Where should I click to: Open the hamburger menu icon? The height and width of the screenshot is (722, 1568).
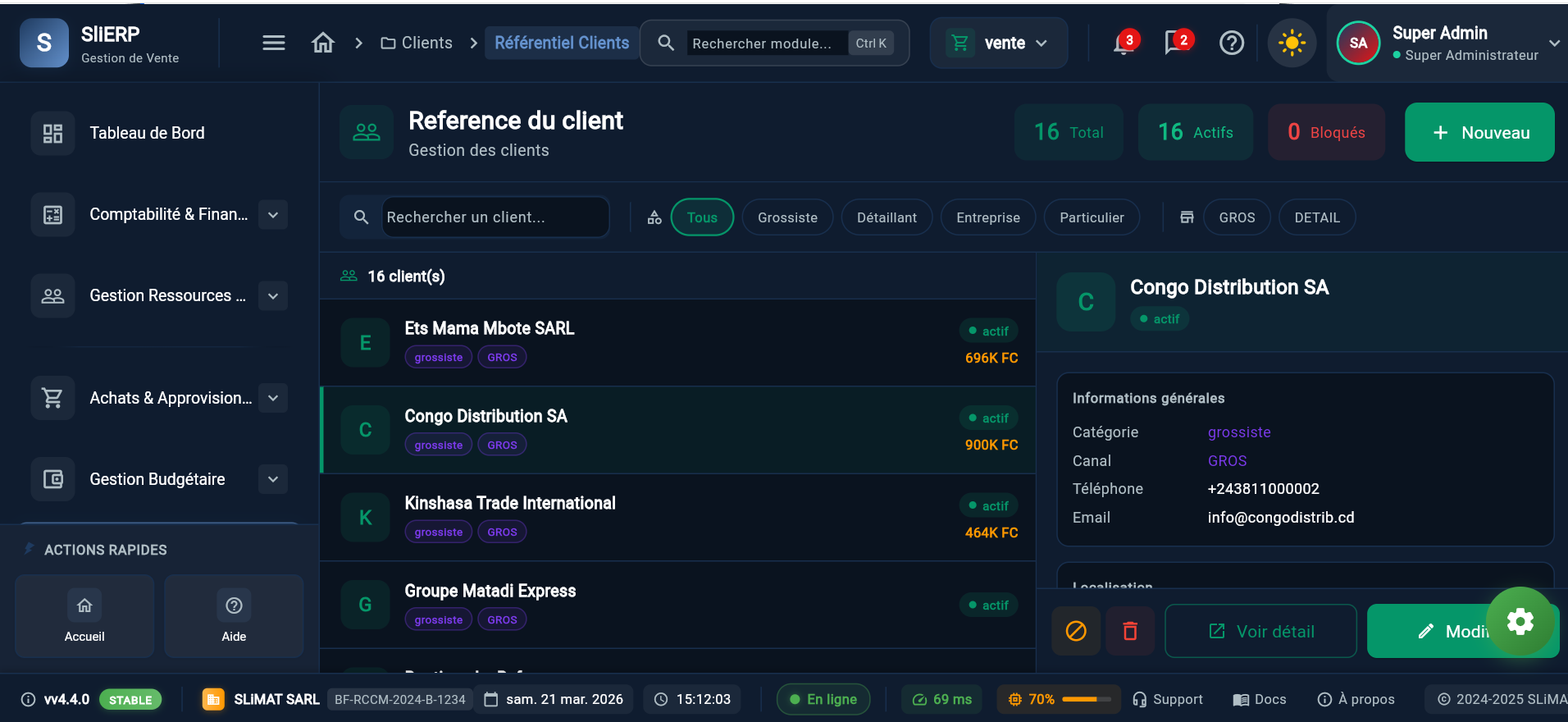pos(274,43)
